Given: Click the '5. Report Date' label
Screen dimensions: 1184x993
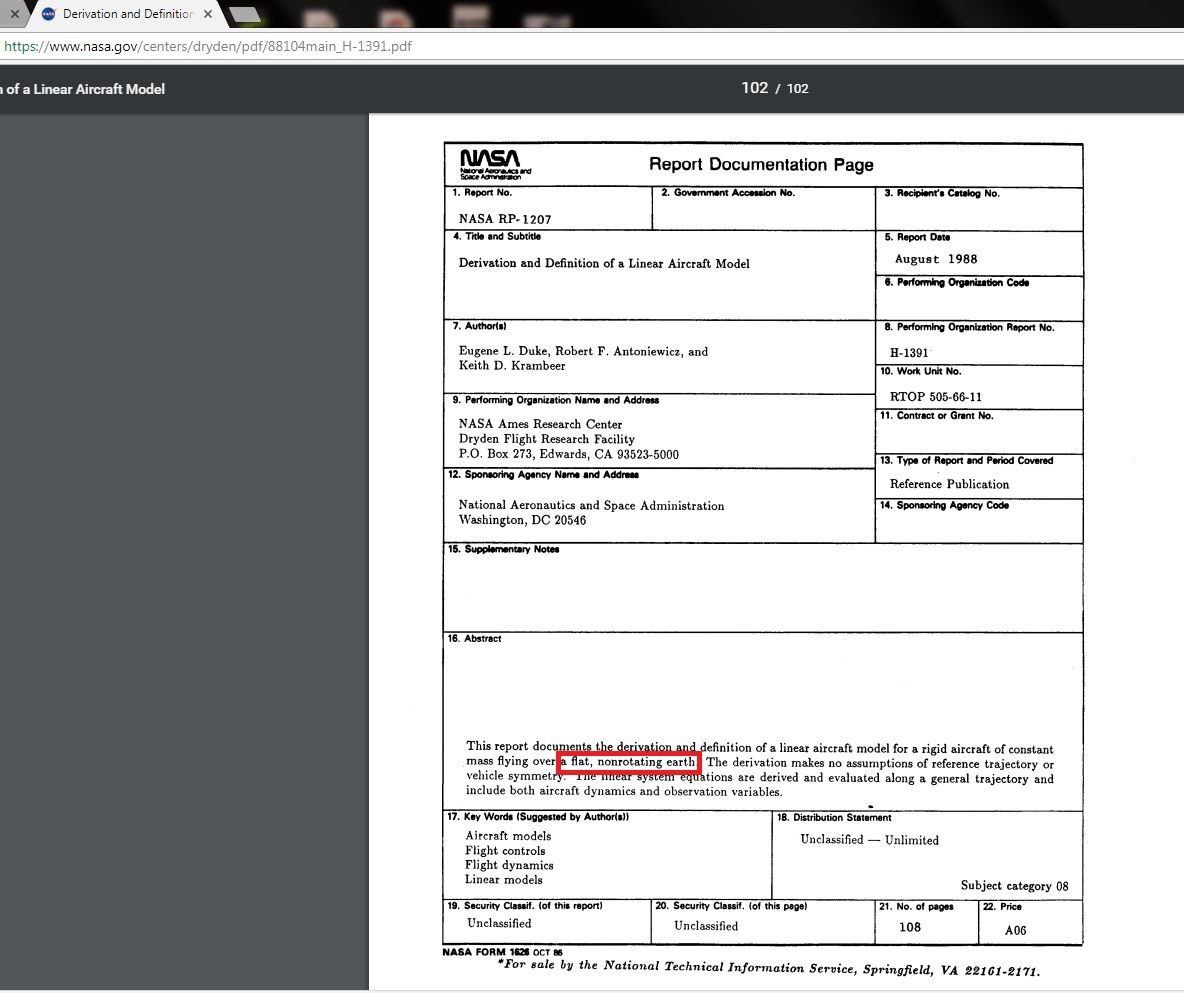Looking at the screenshot, I should click(917, 237).
